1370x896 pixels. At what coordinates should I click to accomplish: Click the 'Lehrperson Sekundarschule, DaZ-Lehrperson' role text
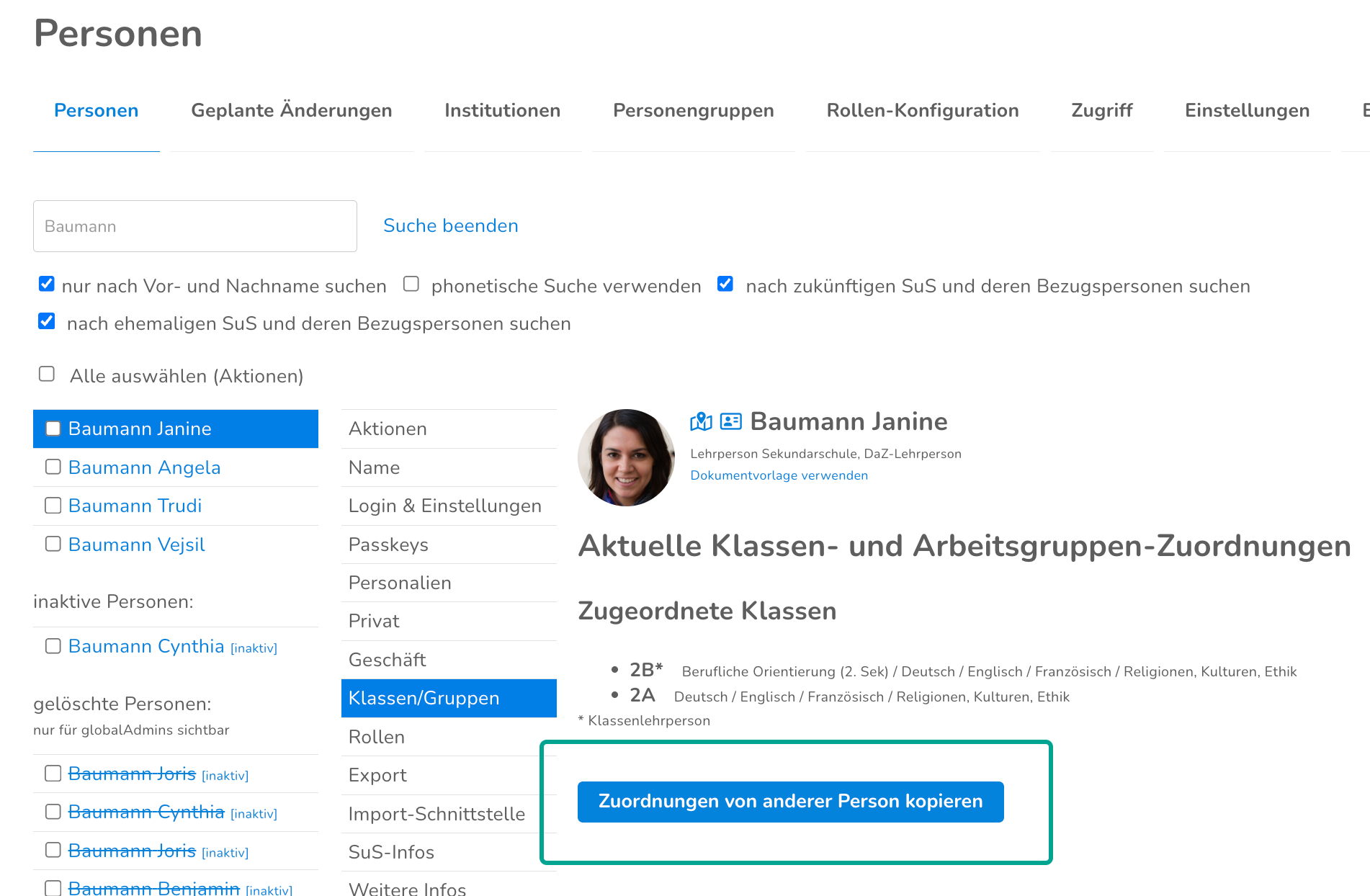point(825,454)
